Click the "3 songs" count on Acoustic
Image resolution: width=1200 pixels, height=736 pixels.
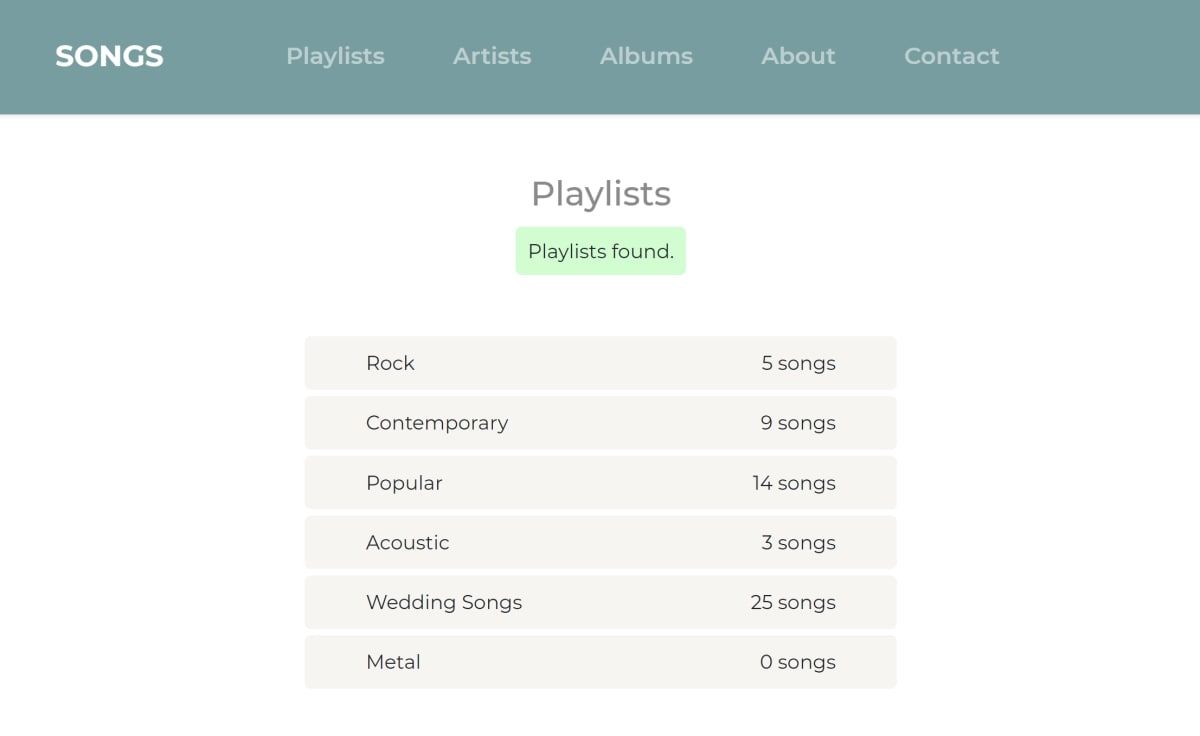(x=798, y=543)
